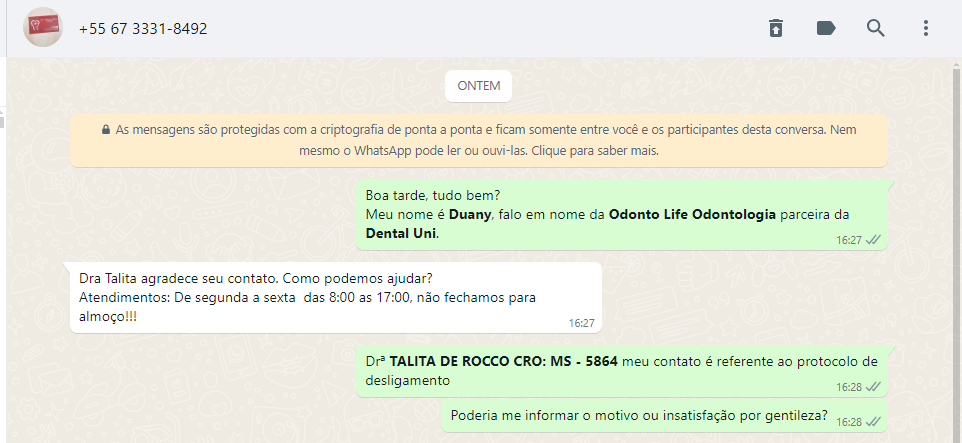Click the encryption notice to learn more
962x443 pixels.
[x=479, y=141]
